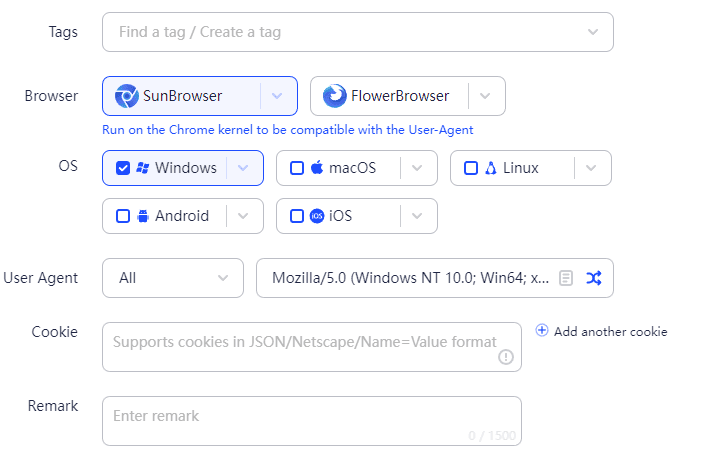Viewport: 725px width, 451px height.
Task: Click the Linux penguin icon
Action: pos(491,168)
